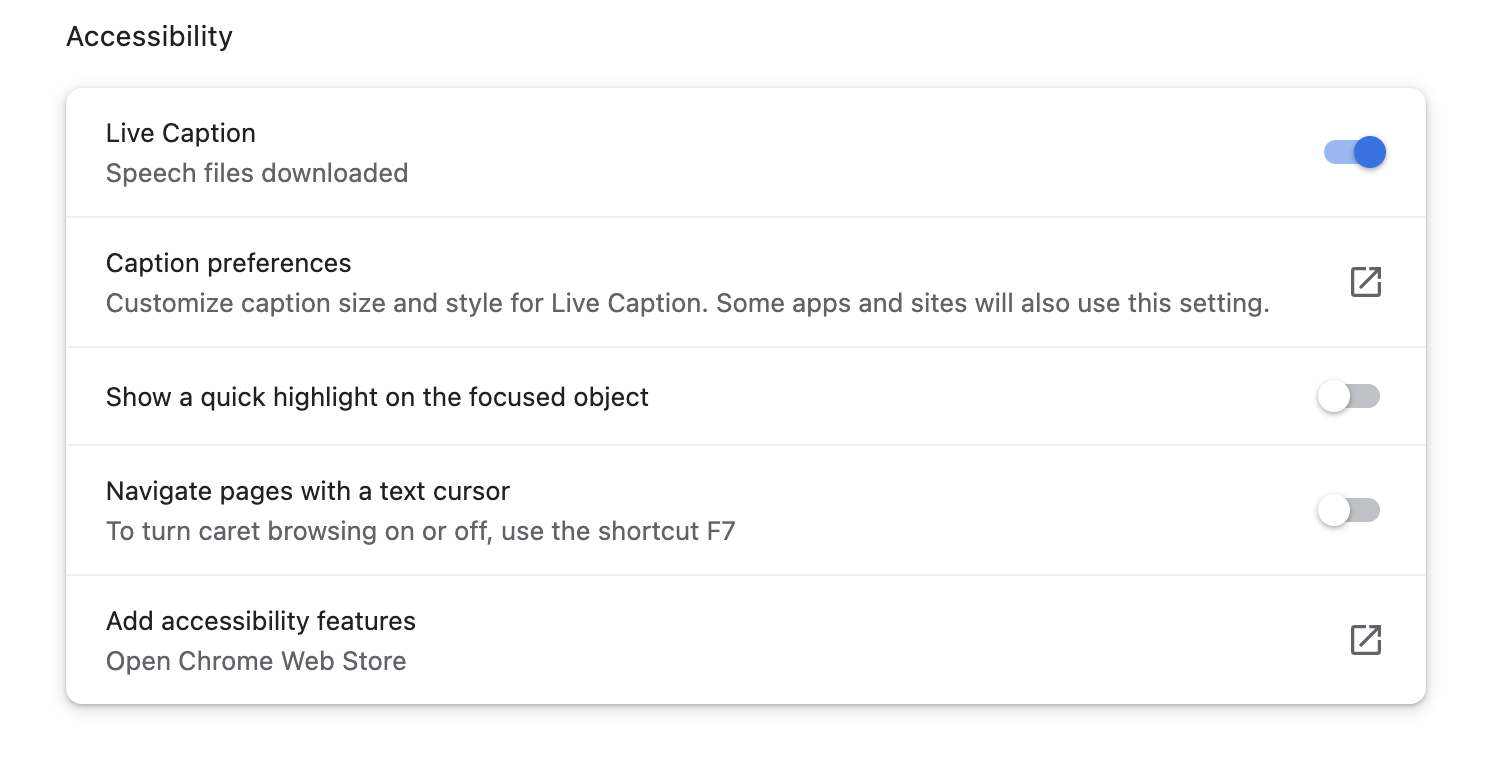Click "Navigate pages with a text cursor" label

pyautogui.click(x=308, y=491)
